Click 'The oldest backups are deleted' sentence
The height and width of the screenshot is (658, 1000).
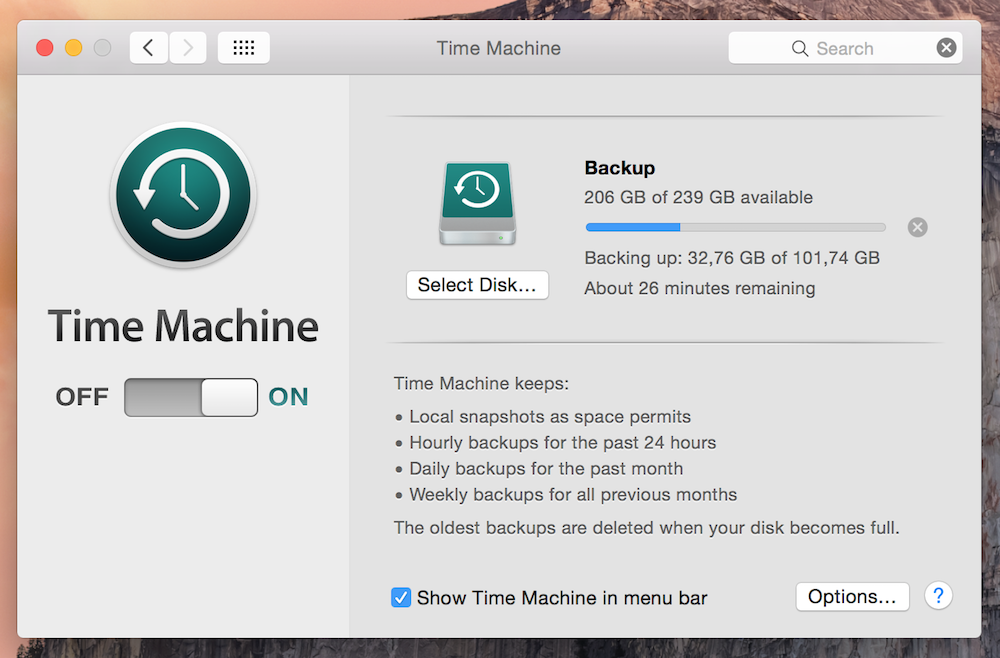point(646,528)
